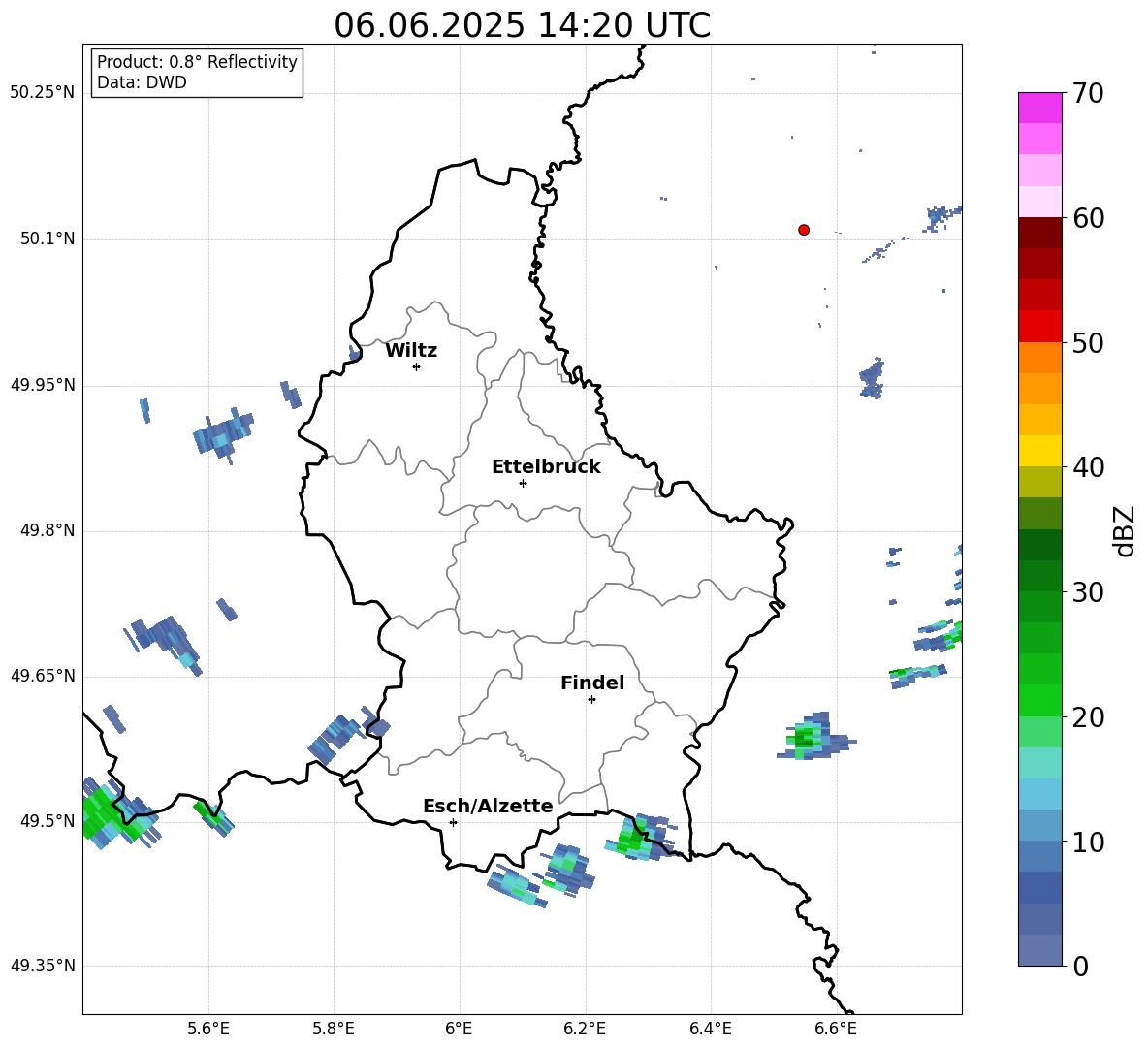
Task: Pick the bright green colorbar segment at 20
Action: click(x=1039, y=700)
